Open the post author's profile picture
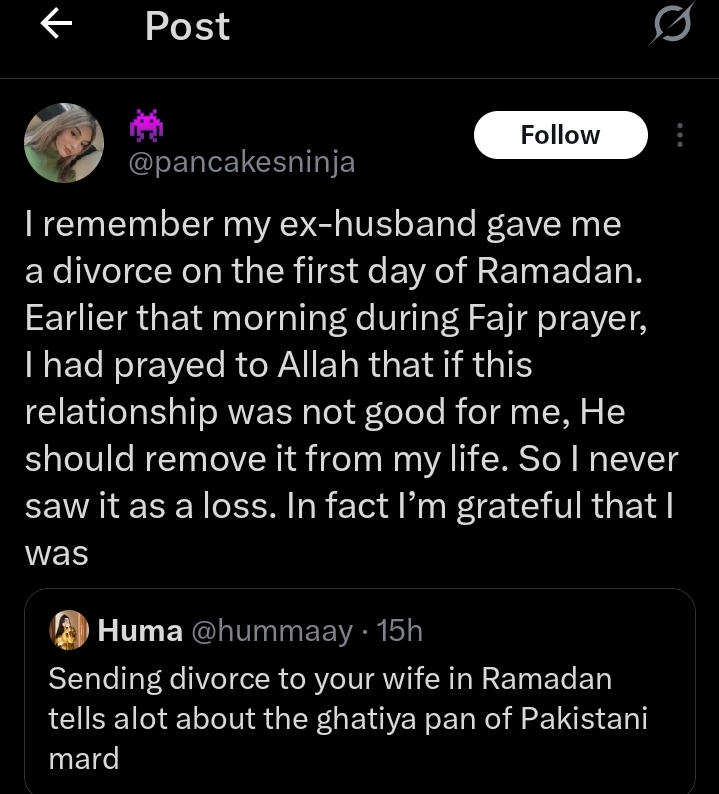The height and width of the screenshot is (794, 719). coord(64,143)
